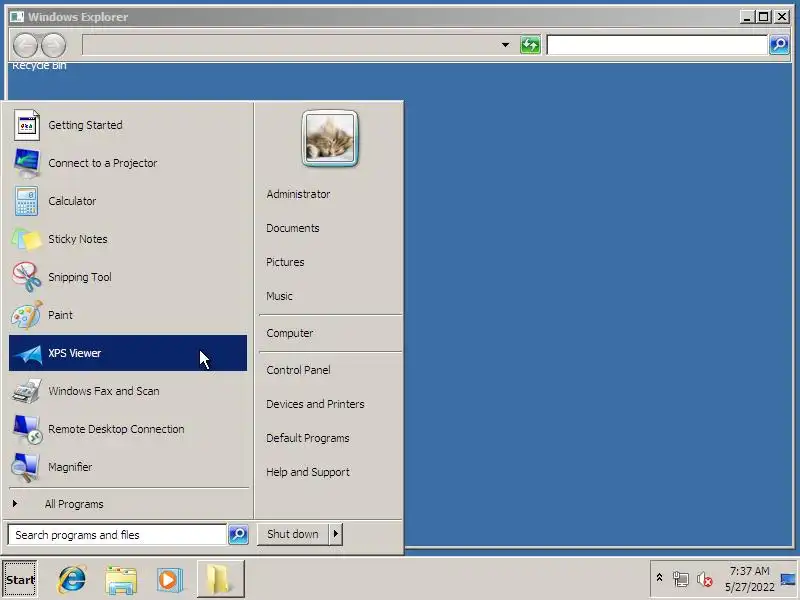The width and height of the screenshot is (800, 600).
Task: Click the Show desktop icon in tray
Action: (788, 579)
